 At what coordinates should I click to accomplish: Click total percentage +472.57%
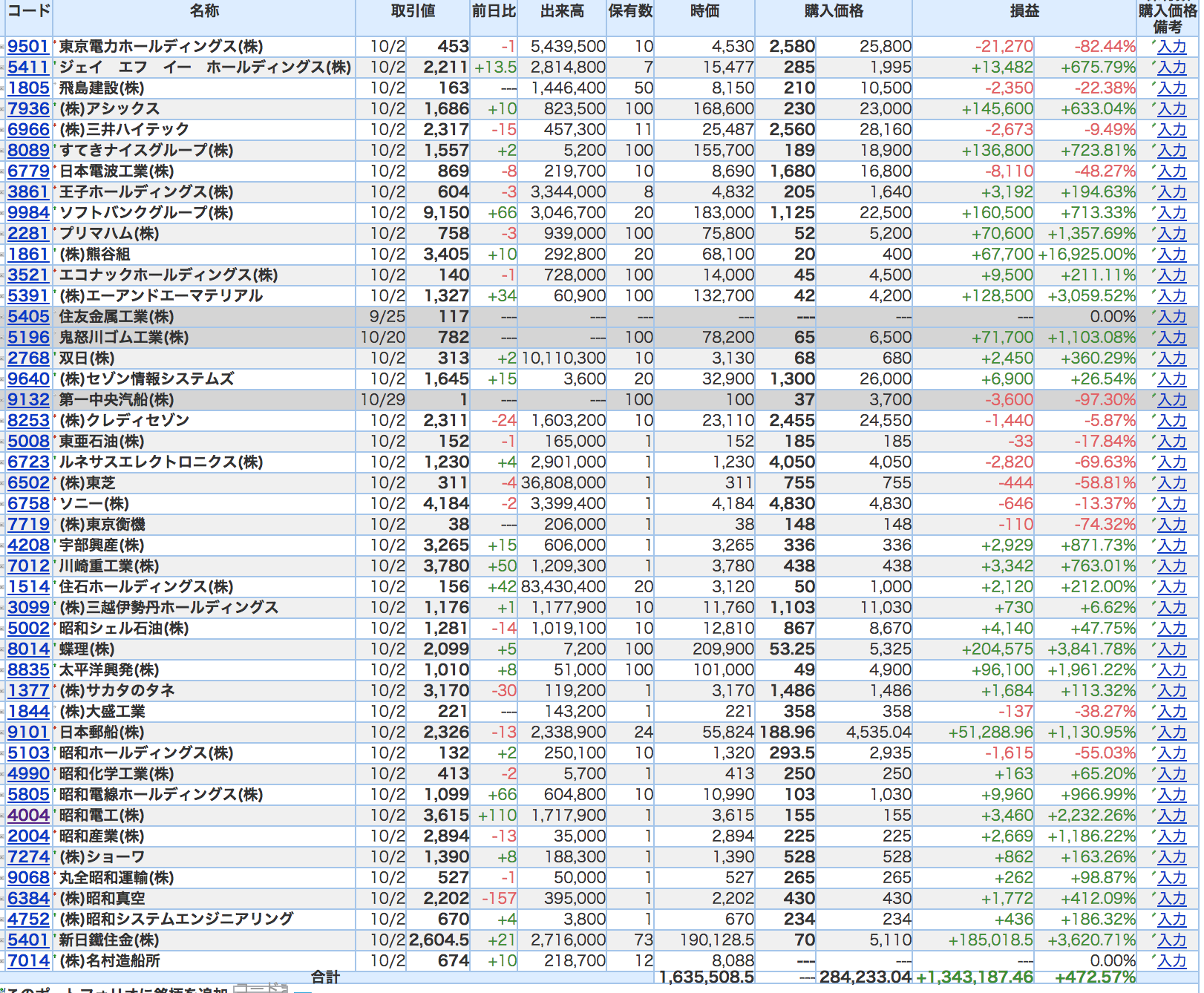point(1095,977)
